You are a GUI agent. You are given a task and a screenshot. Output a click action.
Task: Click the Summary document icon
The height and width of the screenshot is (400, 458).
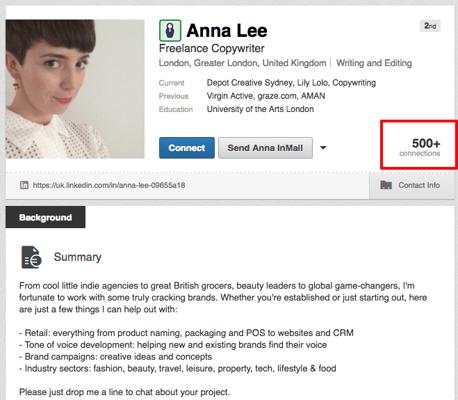[31, 257]
